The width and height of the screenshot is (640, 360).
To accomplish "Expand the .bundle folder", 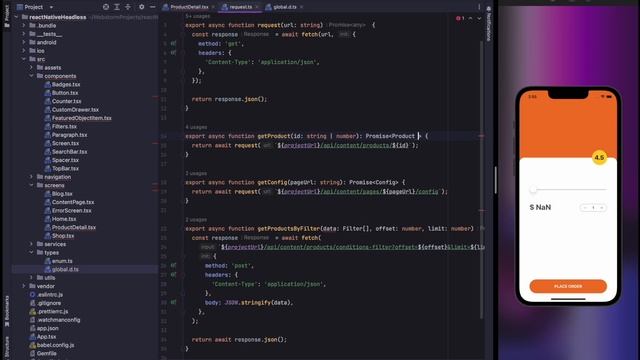I will [24, 25].
